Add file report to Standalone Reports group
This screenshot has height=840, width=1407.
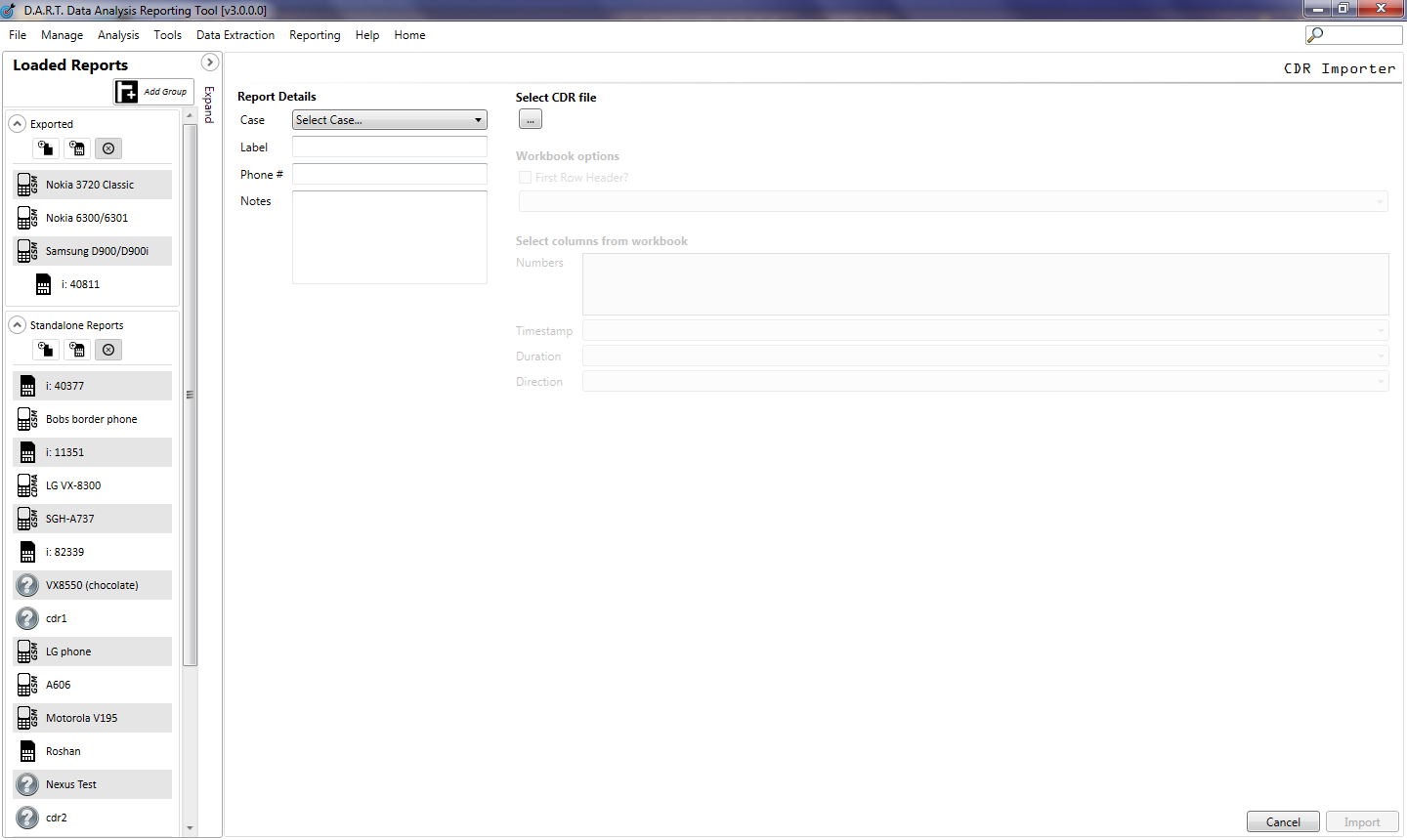pos(46,350)
